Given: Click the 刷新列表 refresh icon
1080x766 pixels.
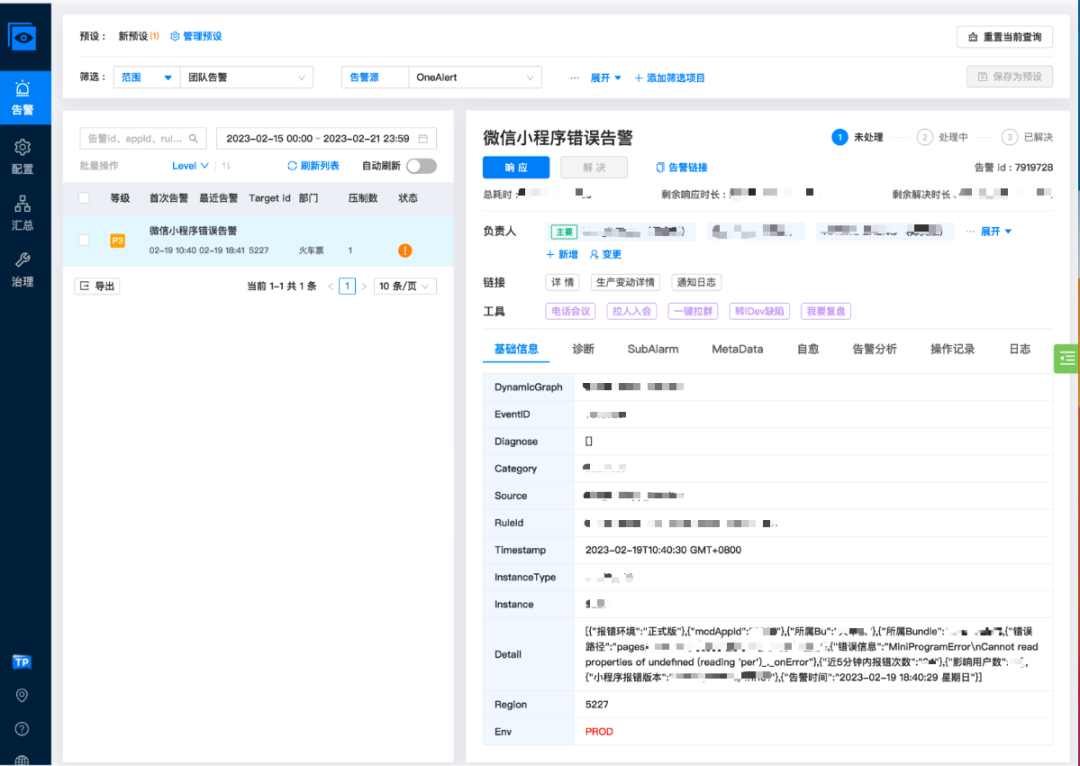Looking at the screenshot, I should point(292,166).
